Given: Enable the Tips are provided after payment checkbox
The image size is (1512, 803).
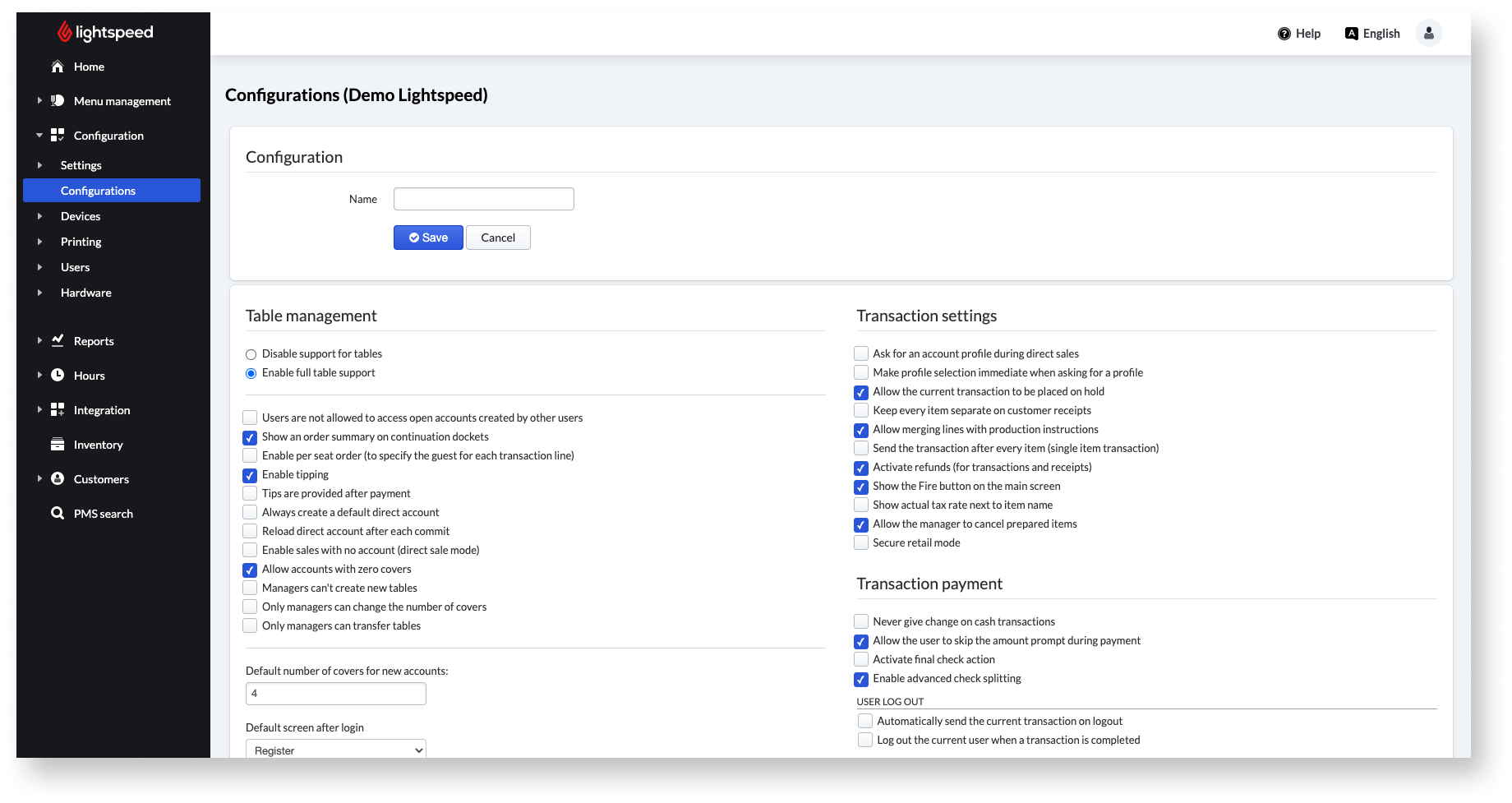Looking at the screenshot, I should click(250, 494).
